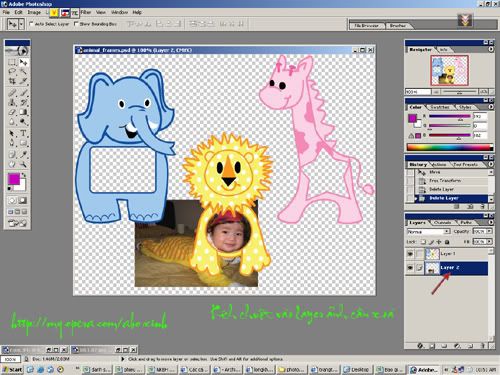Select the Healing Brush tool
The width and height of the screenshot is (500, 375).
(x=12, y=93)
